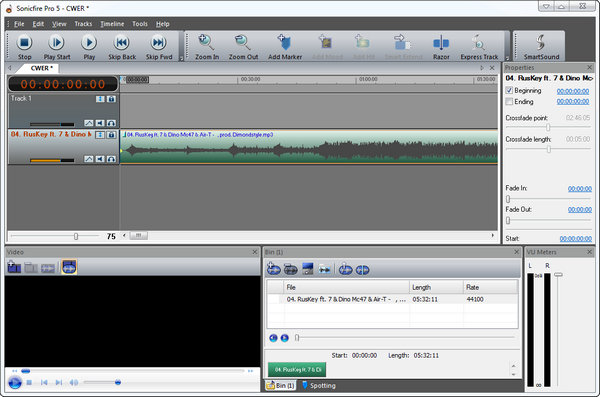Adjust the RusKey track orange volume bar
This screenshot has height=397, width=600.
click(52, 160)
